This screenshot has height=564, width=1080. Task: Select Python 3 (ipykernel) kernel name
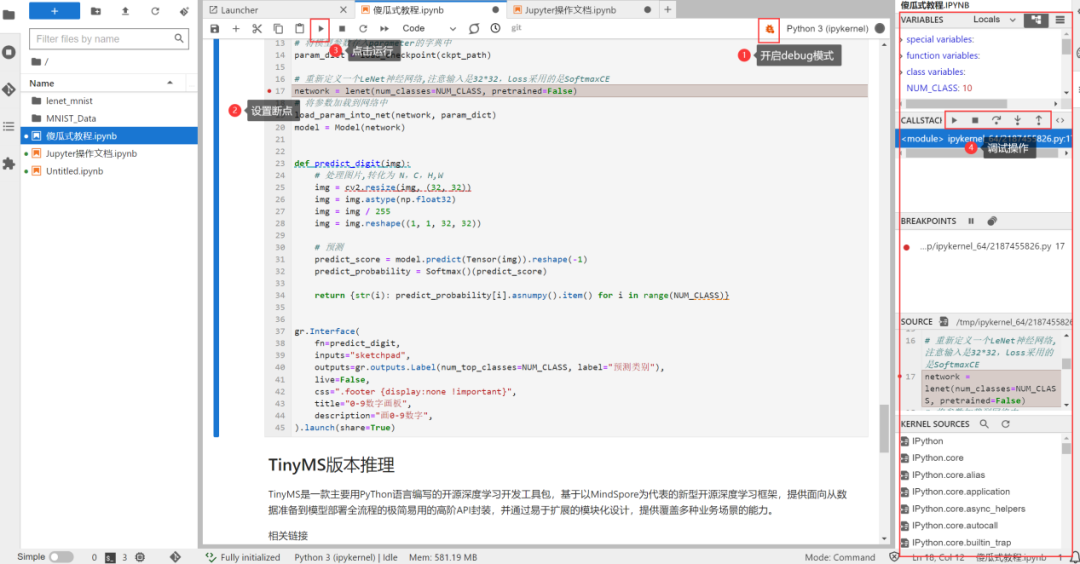pos(827,29)
